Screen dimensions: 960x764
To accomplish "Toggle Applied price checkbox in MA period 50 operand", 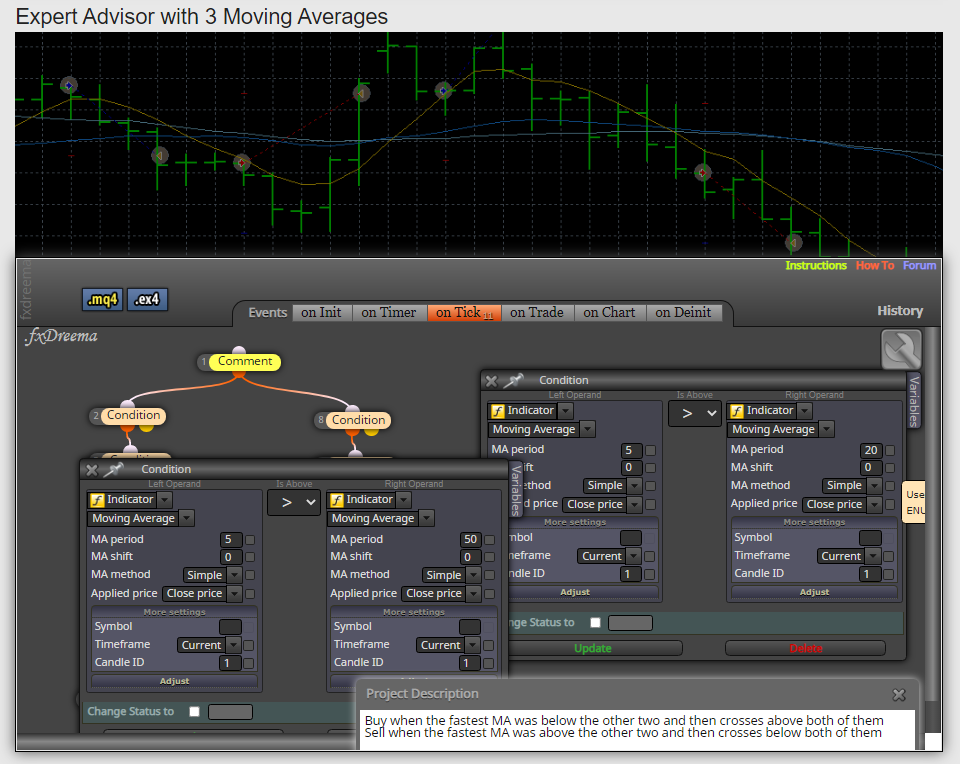I will 489,593.
